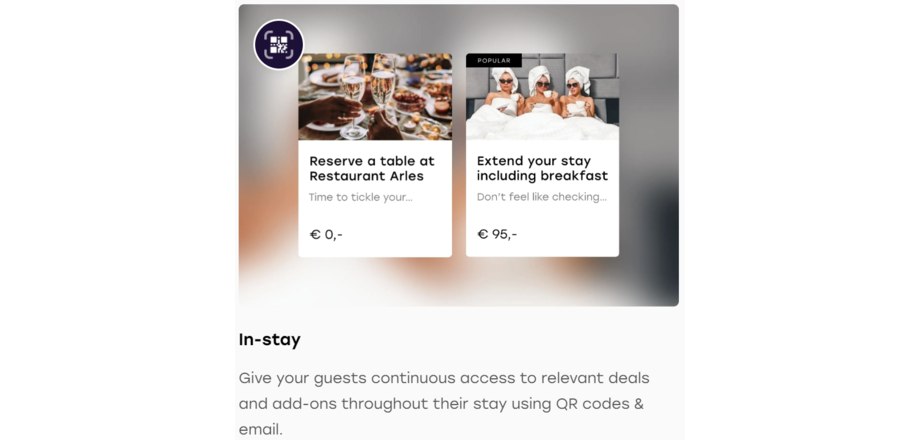Open the spa women in bed photo
Image resolution: width=920 pixels, height=440 pixels.
(542, 97)
